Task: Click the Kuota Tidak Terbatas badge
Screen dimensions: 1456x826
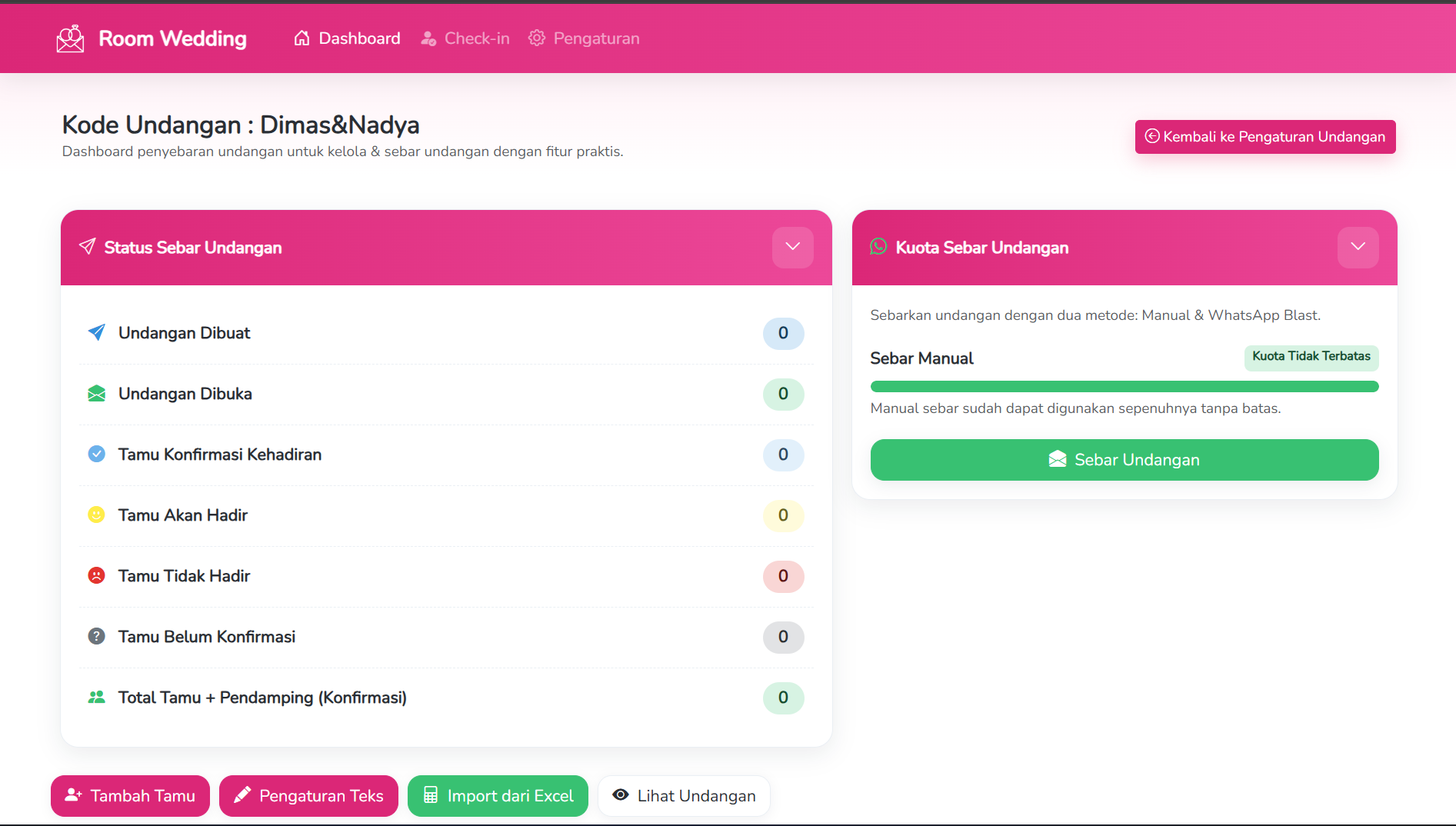Action: pyautogui.click(x=1311, y=357)
